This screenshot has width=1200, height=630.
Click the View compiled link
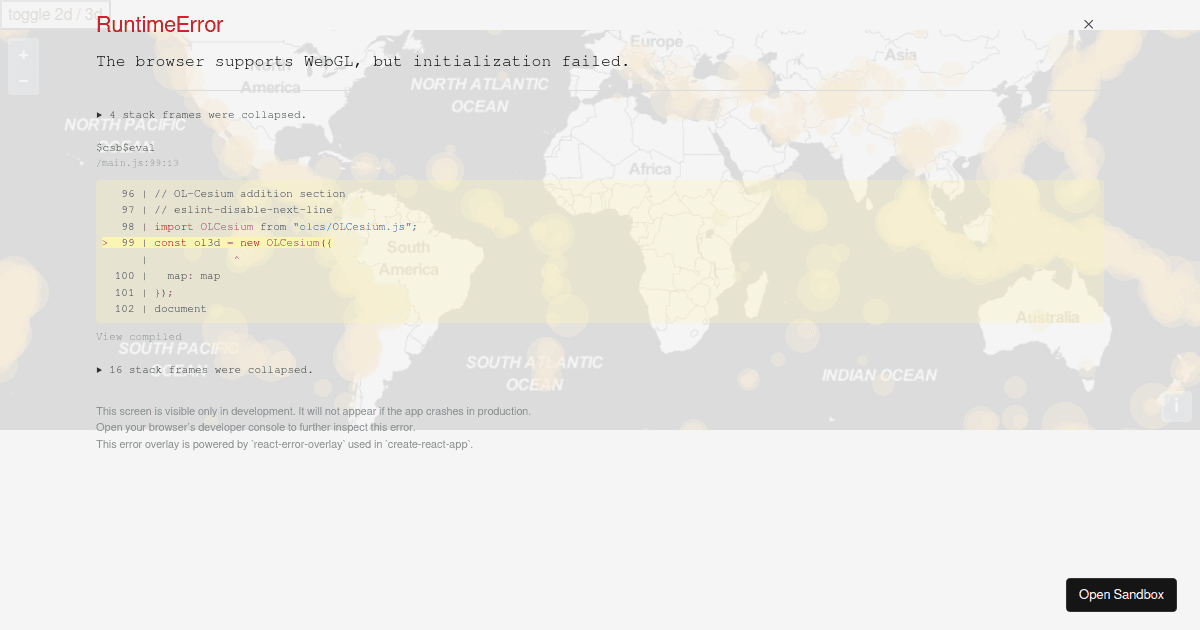tap(138, 336)
